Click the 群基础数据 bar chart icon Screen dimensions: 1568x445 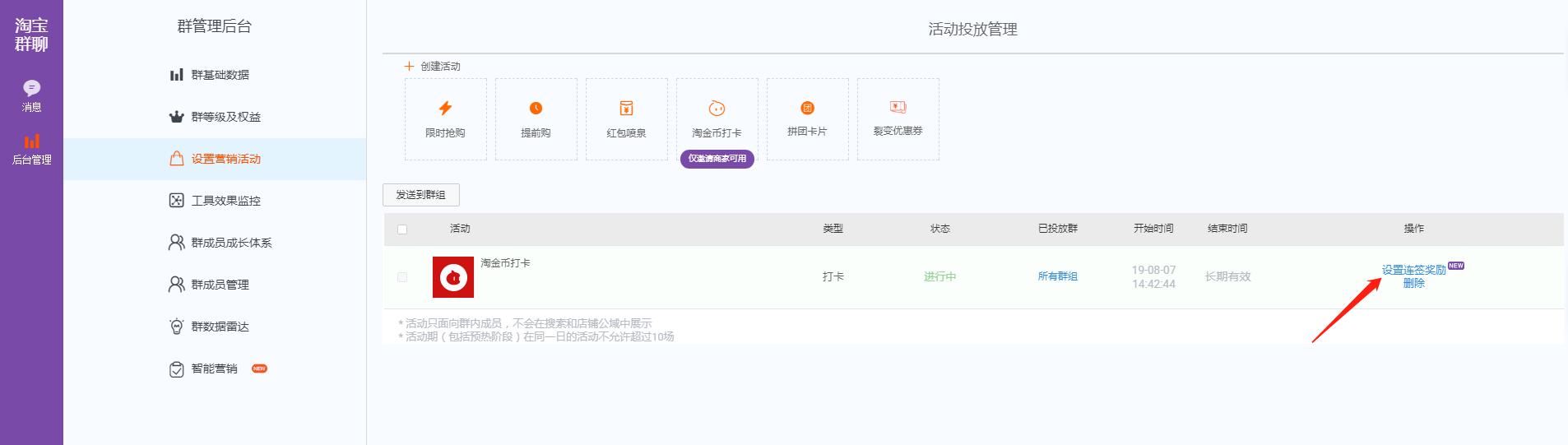(x=176, y=75)
